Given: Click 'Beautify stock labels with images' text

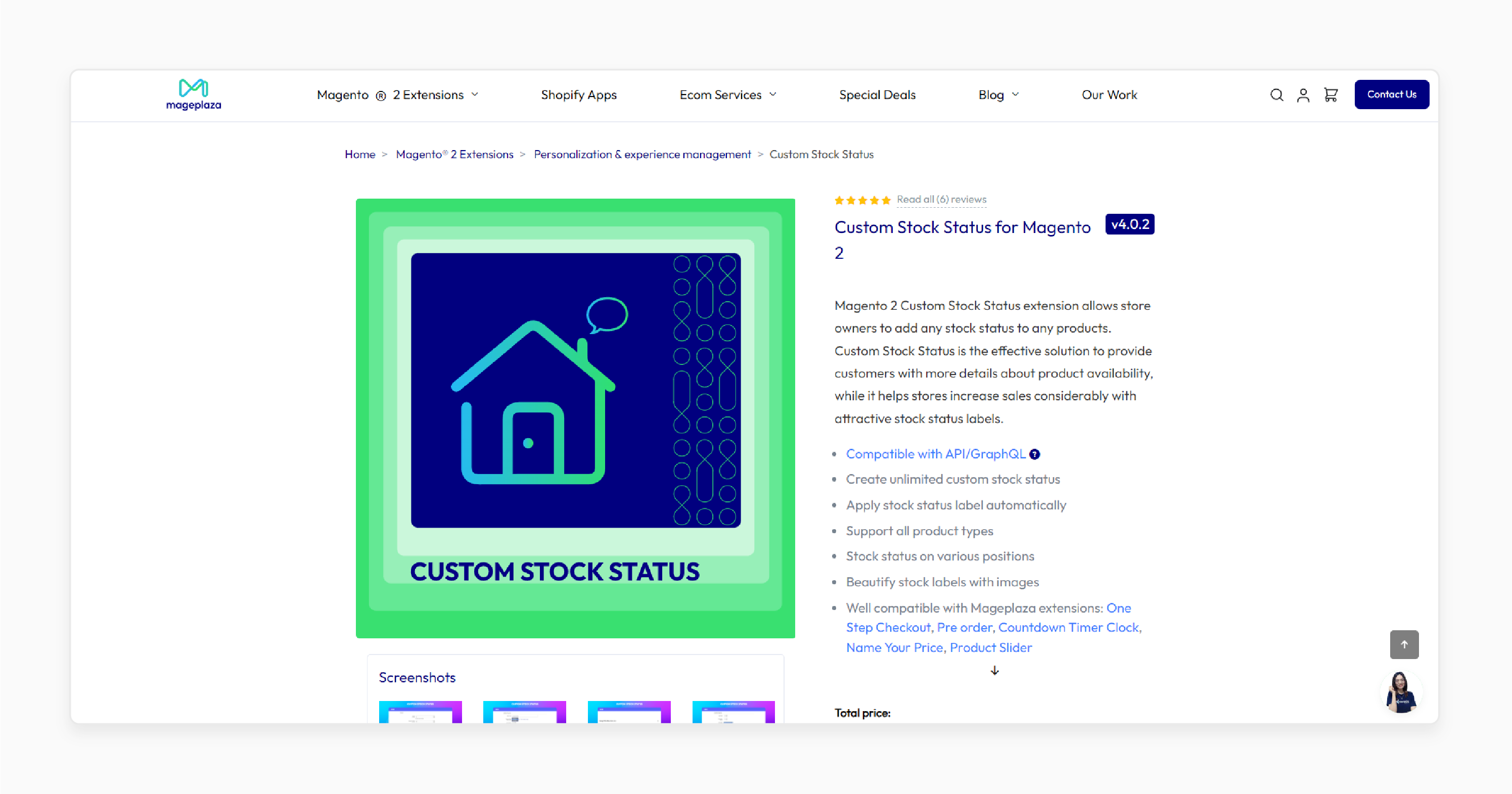Looking at the screenshot, I should pos(942,582).
